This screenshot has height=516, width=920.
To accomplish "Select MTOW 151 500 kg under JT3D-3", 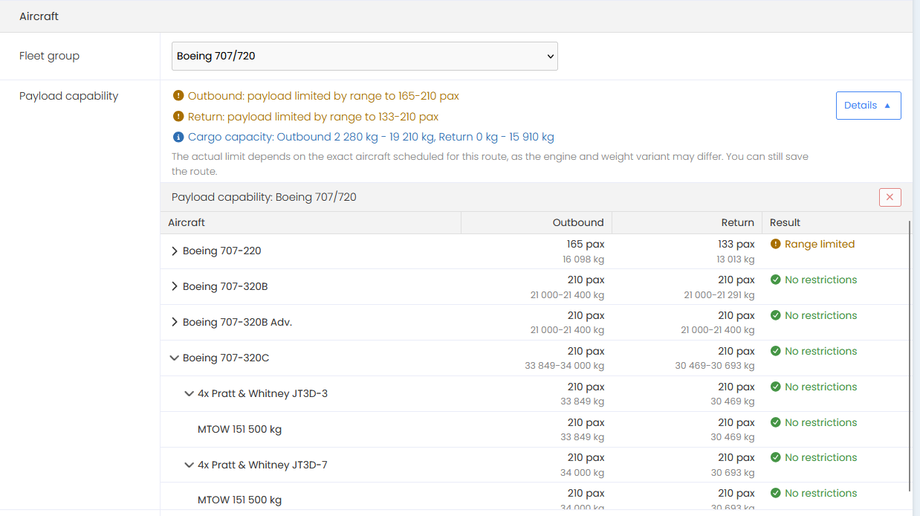I will click(239, 429).
